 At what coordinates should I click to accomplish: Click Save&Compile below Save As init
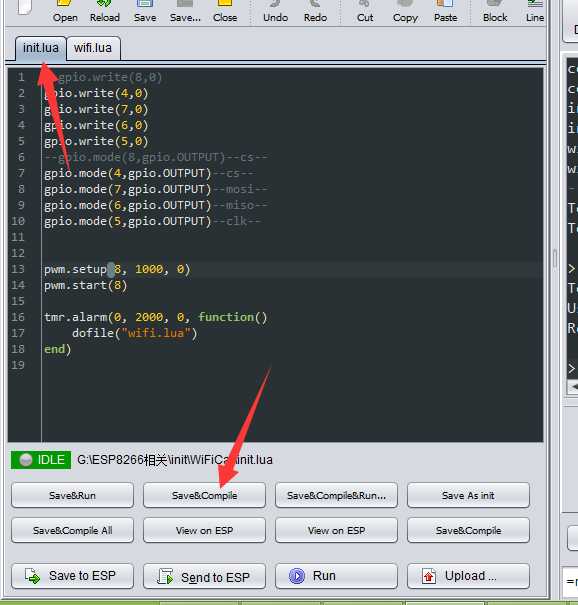click(x=468, y=530)
